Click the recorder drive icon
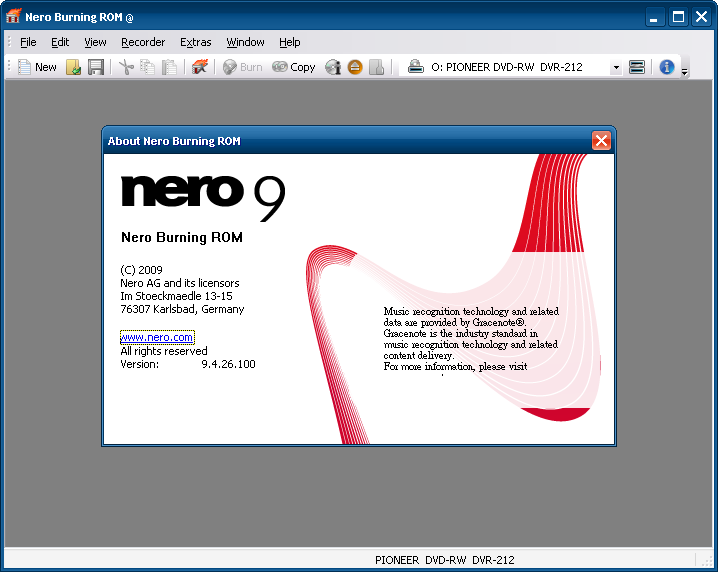This screenshot has height=572, width=718. tap(416, 67)
